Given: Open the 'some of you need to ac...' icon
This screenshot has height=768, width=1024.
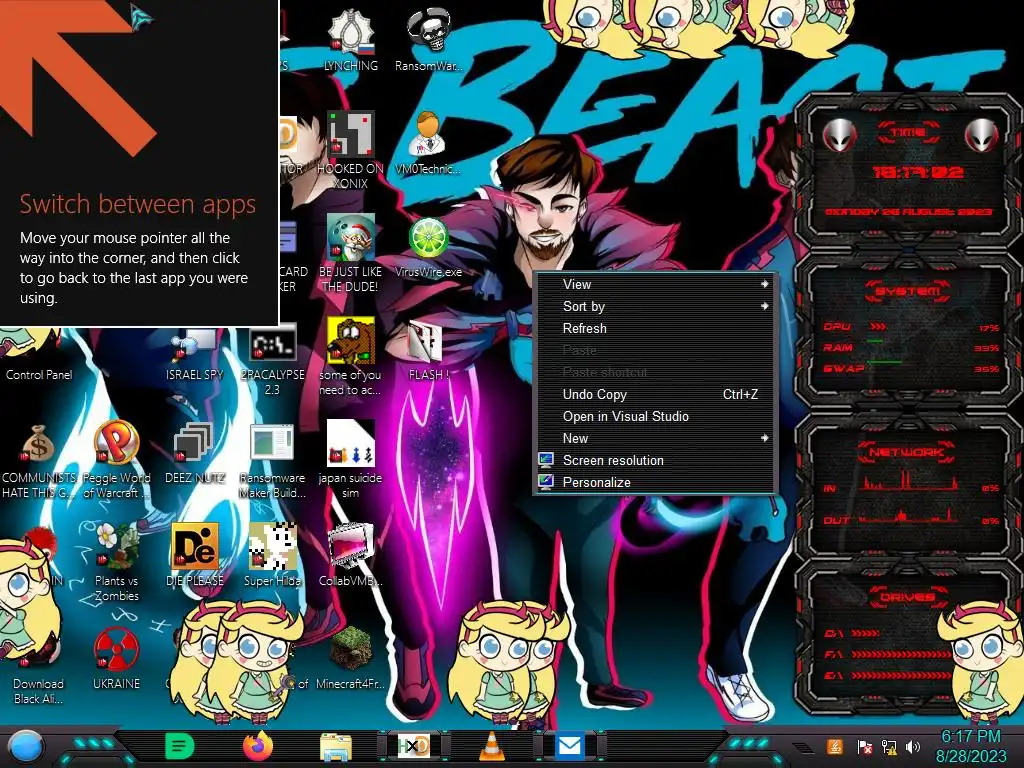Looking at the screenshot, I should pos(351,357).
